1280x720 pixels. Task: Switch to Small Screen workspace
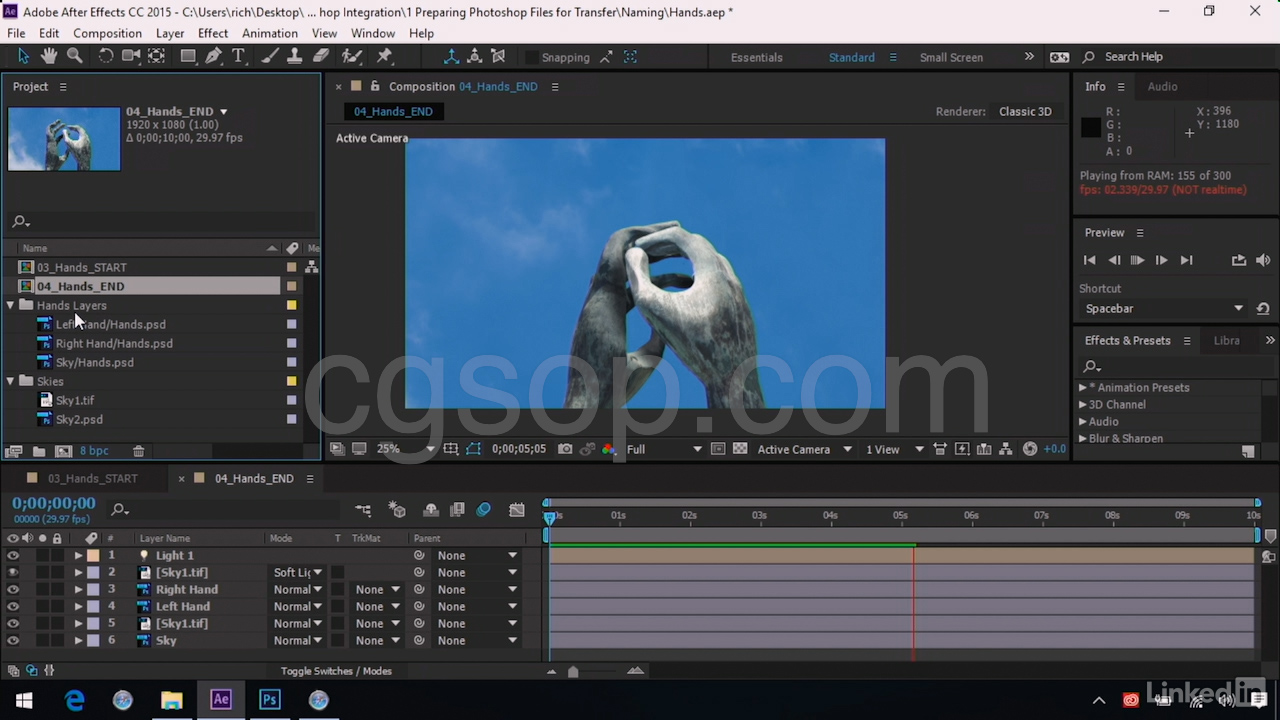[951, 57]
